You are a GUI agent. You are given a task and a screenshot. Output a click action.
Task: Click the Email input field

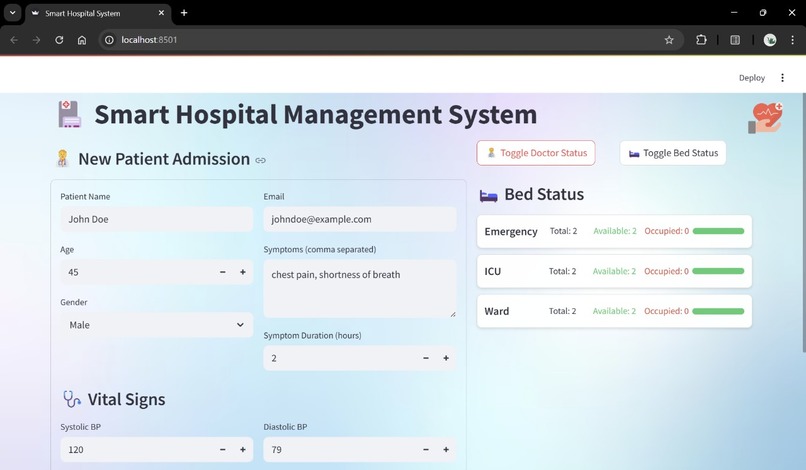[x=360, y=219]
